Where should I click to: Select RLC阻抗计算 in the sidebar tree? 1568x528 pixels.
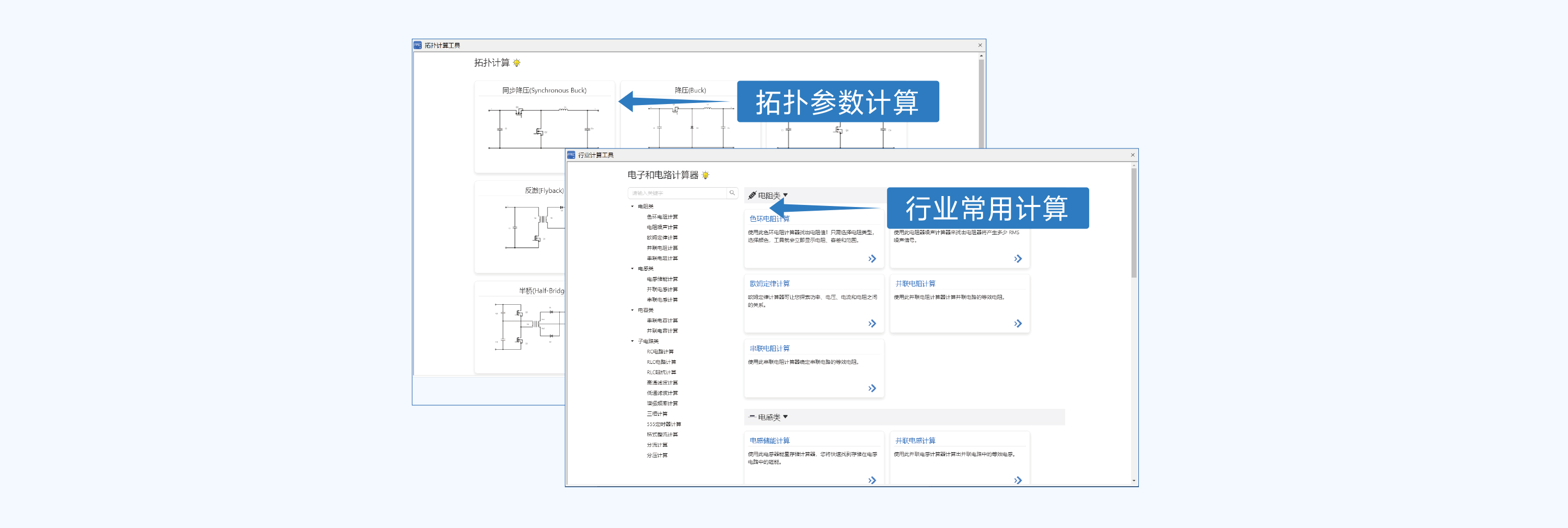tap(661, 373)
